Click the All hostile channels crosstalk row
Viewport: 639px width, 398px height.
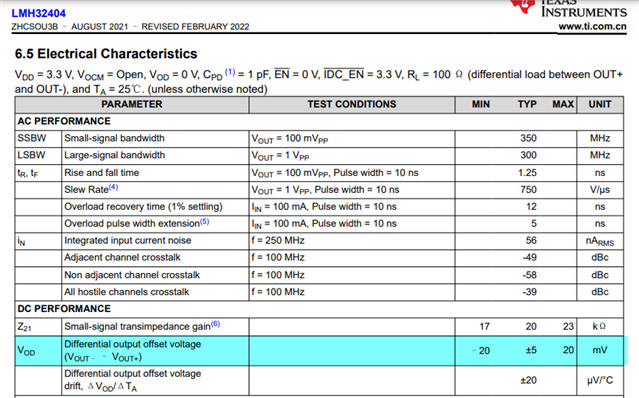pyautogui.click(x=319, y=292)
